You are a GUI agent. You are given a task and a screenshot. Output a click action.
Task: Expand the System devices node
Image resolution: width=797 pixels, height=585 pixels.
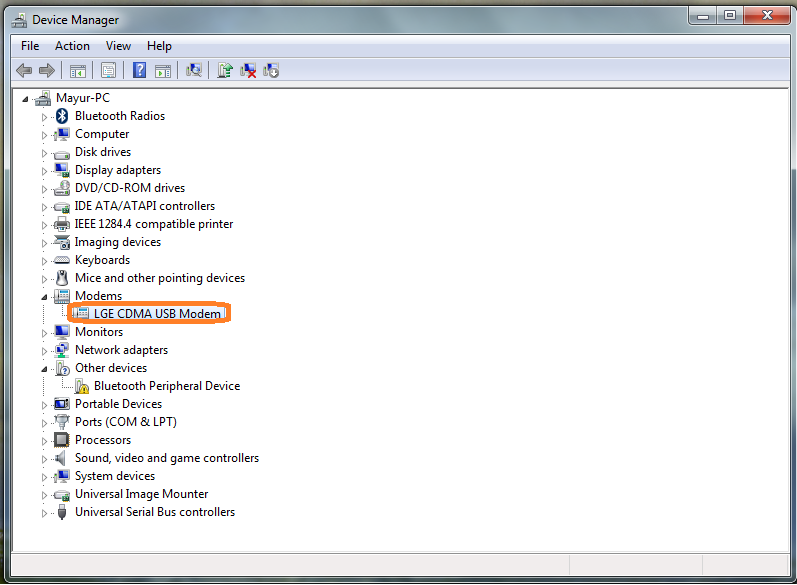[44, 477]
